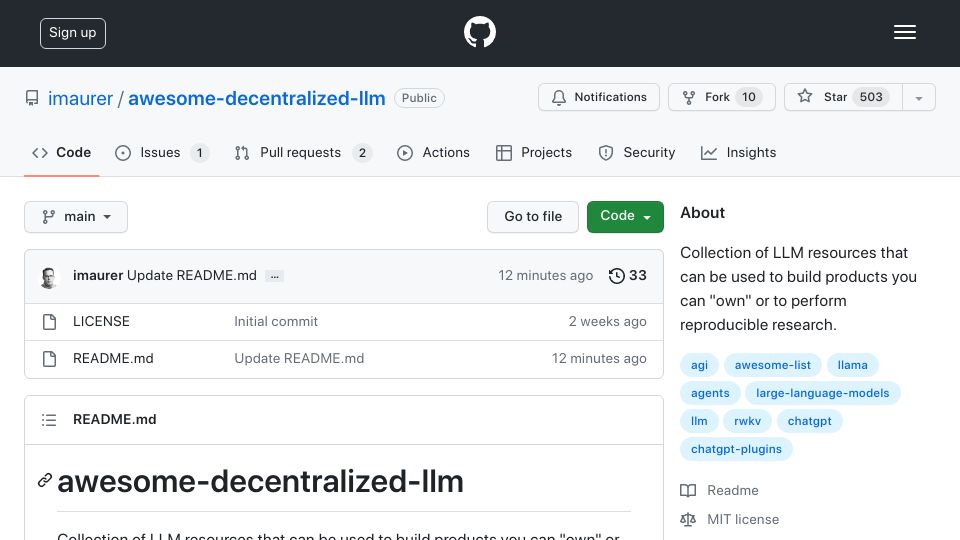Click '2 weeks ago' in LICENSE row

click(x=607, y=321)
